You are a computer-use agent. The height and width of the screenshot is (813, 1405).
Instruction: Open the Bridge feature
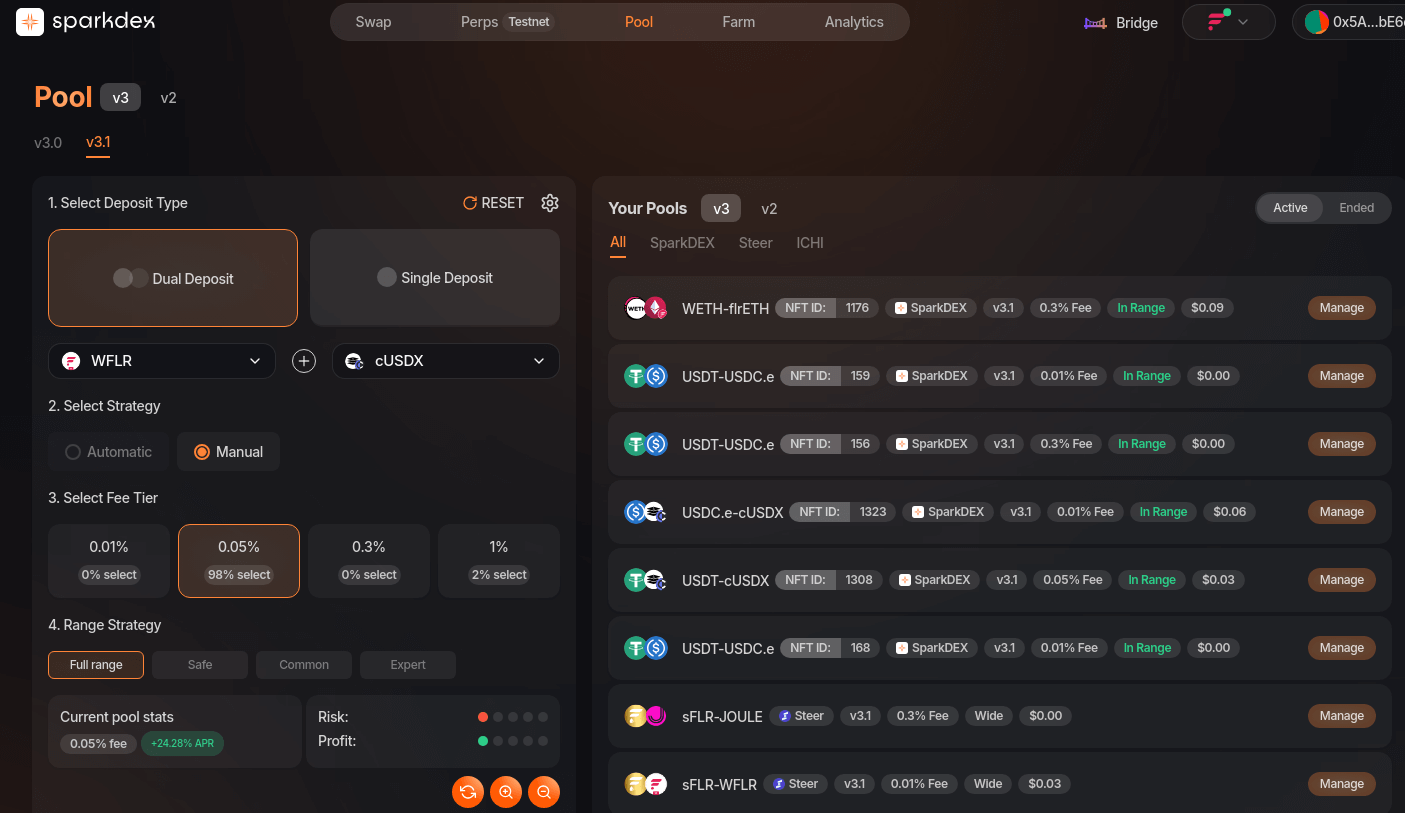coord(1120,22)
